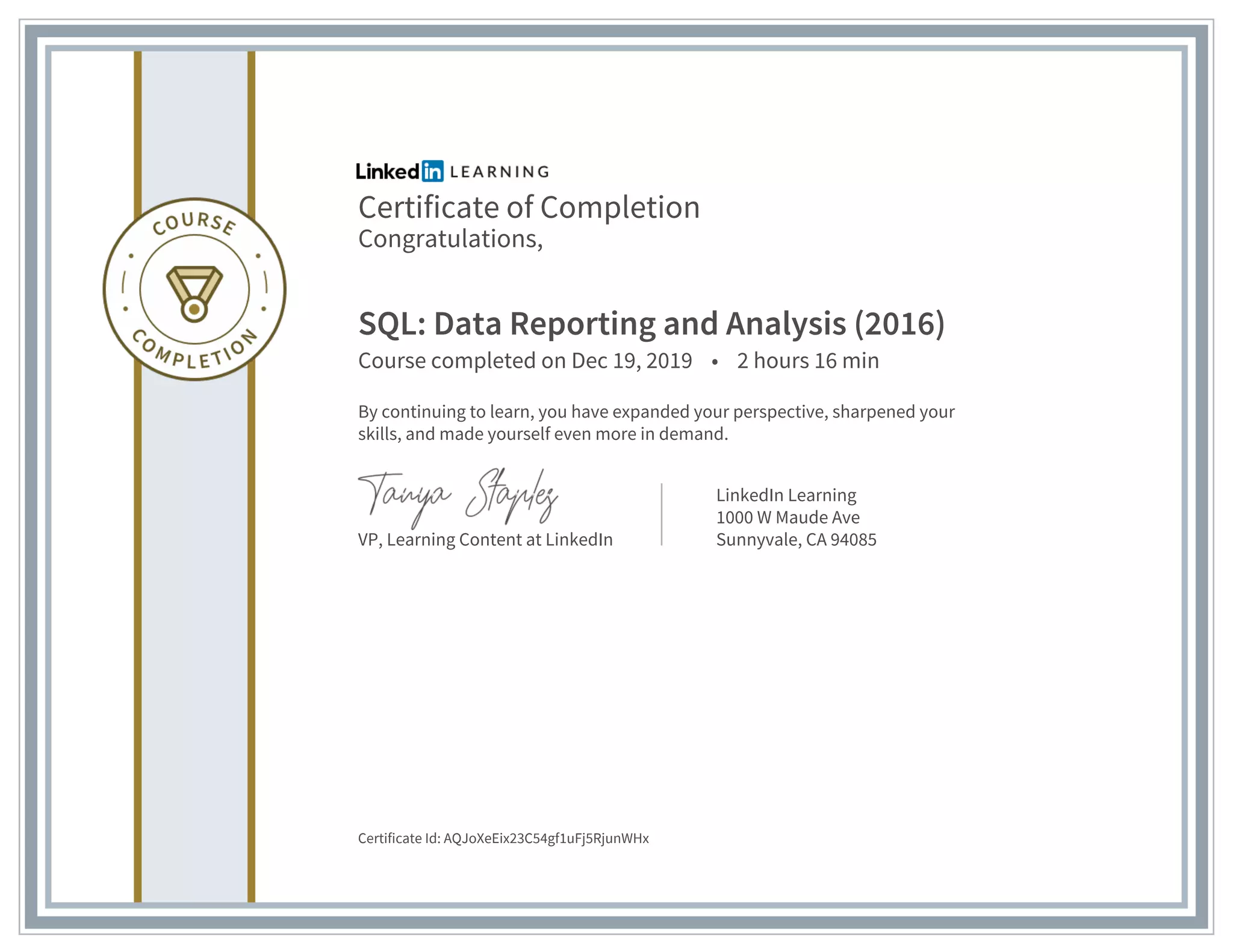Click the Certificate Id code at the bottom
The width and height of the screenshot is (1233, 952).
coord(546,838)
